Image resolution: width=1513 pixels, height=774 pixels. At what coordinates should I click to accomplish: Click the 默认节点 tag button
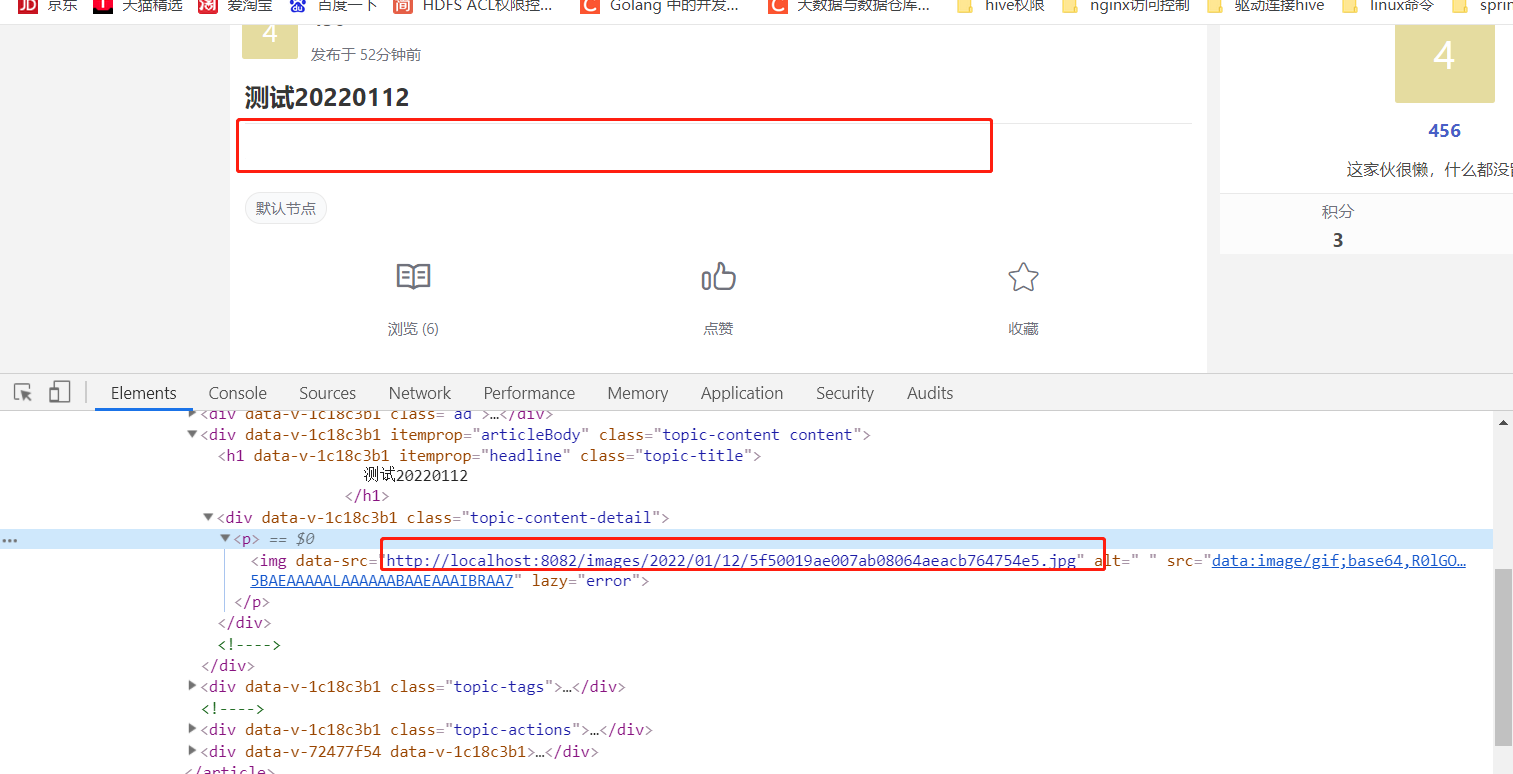[x=286, y=208]
